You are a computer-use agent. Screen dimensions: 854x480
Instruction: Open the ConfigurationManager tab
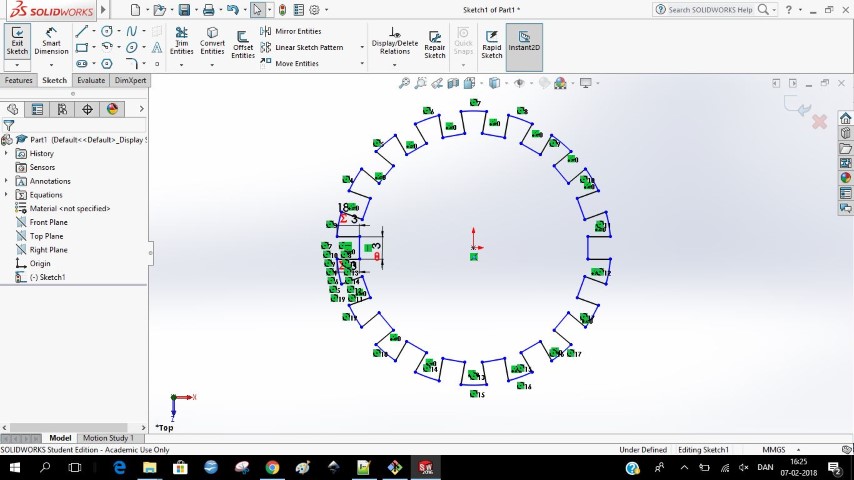tap(62, 109)
